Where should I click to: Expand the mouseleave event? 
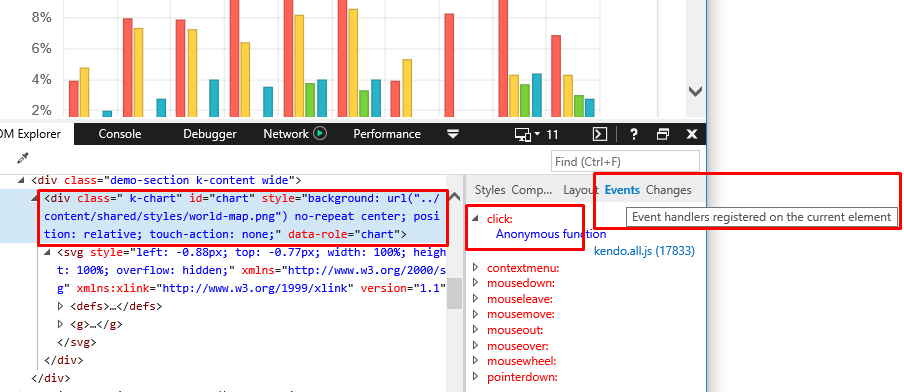pyautogui.click(x=476, y=299)
